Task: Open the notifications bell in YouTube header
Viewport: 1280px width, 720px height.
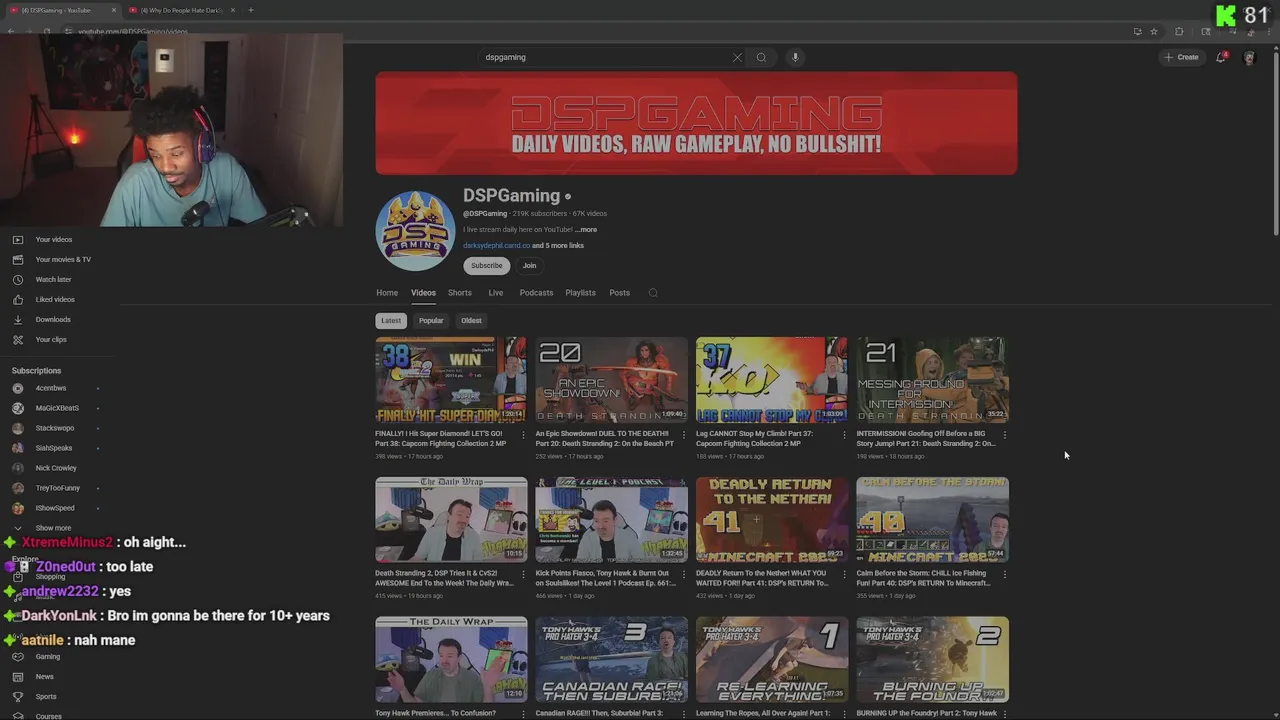Action: point(1221,57)
